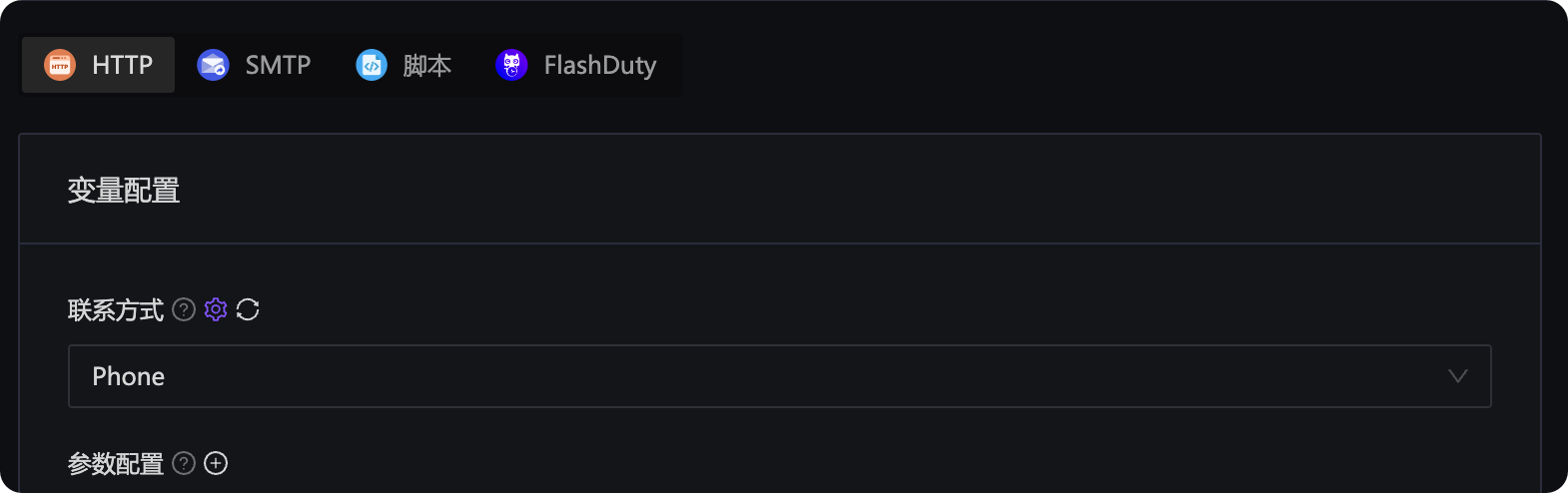This screenshot has height=493, width=1568.
Task: Click the 变量配置 section heading
Action: pyautogui.click(x=124, y=190)
